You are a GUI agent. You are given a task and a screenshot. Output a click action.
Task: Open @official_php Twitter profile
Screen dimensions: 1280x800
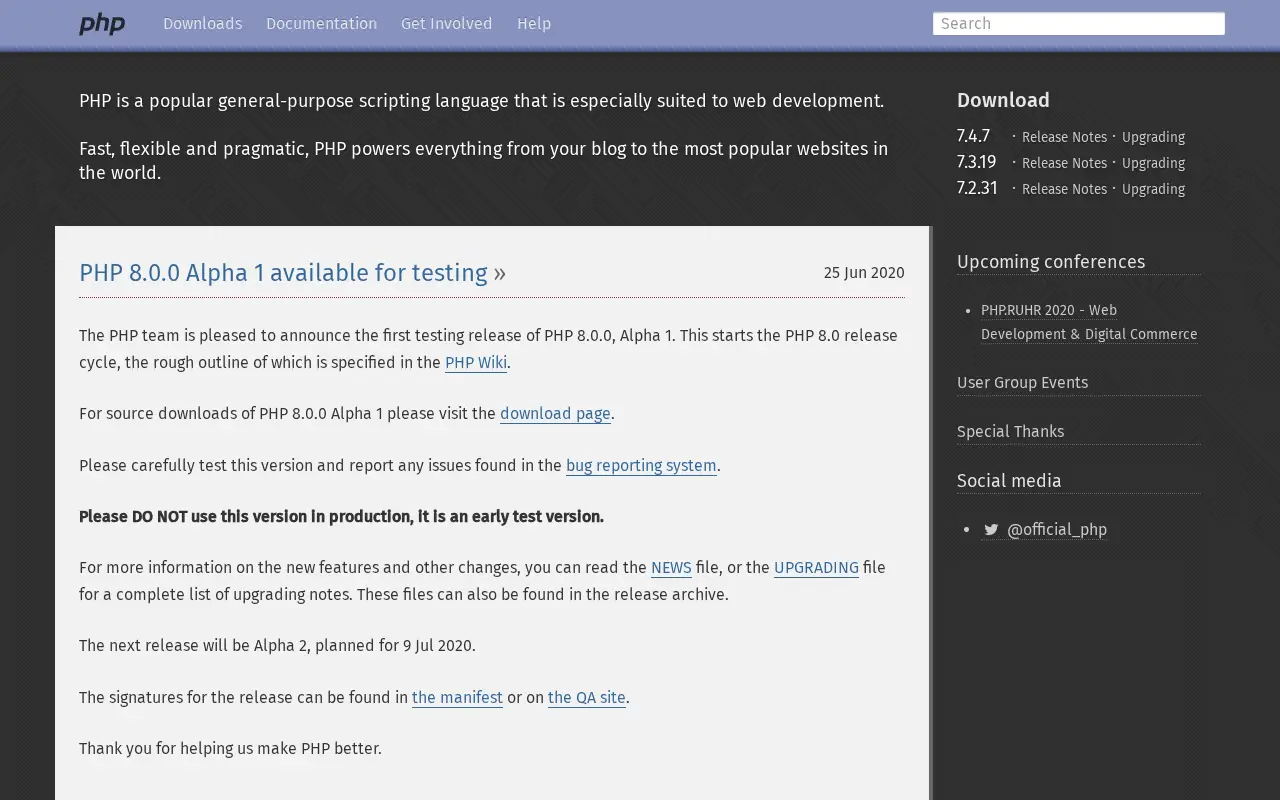point(1057,530)
